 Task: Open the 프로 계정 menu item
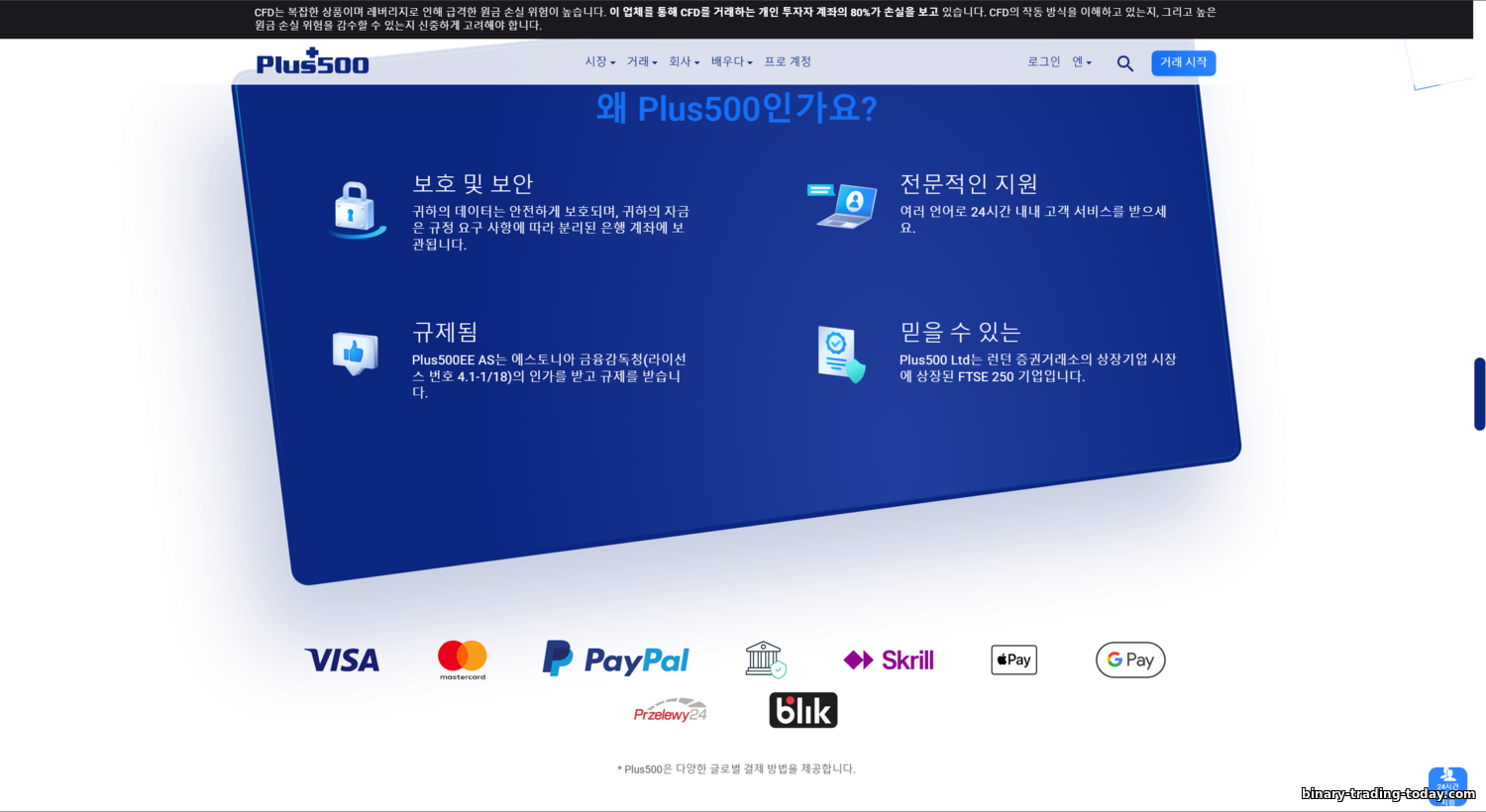788,62
